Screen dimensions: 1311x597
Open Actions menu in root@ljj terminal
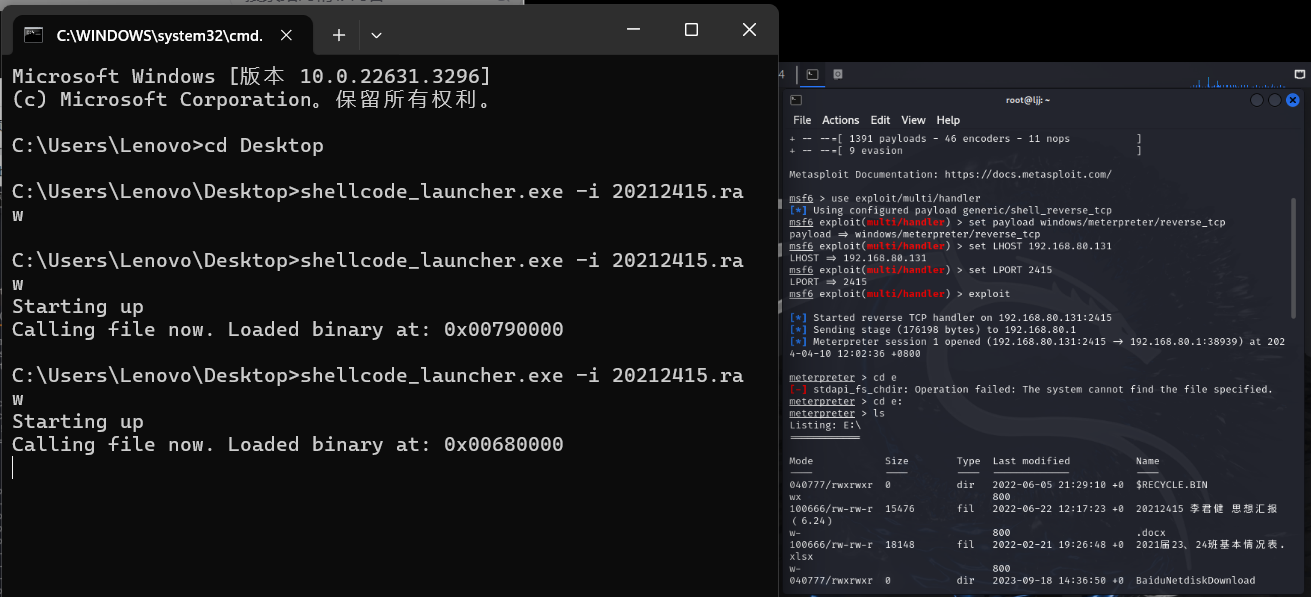[x=840, y=120]
